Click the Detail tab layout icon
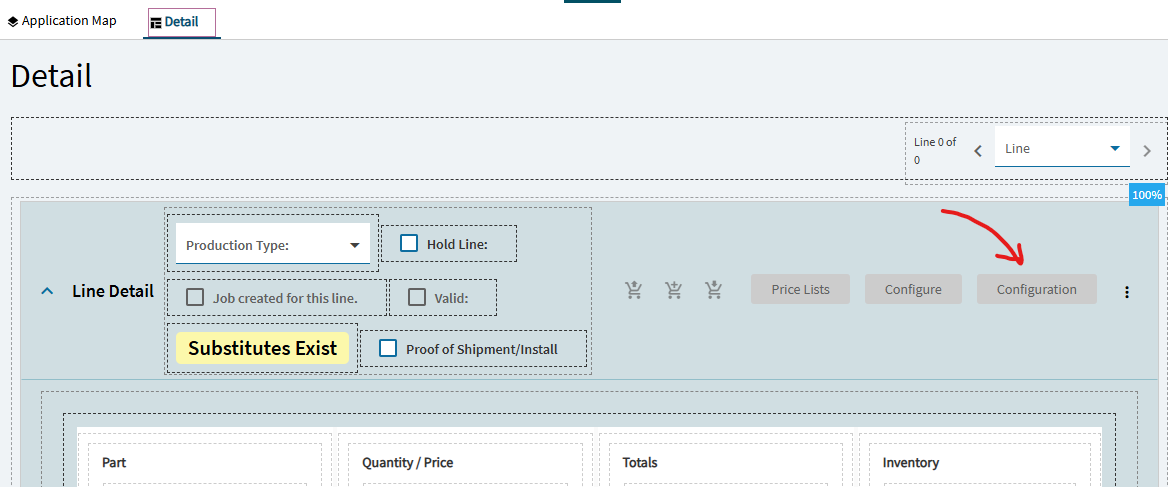Viewport: 1168px width, 487px height. 156,22
